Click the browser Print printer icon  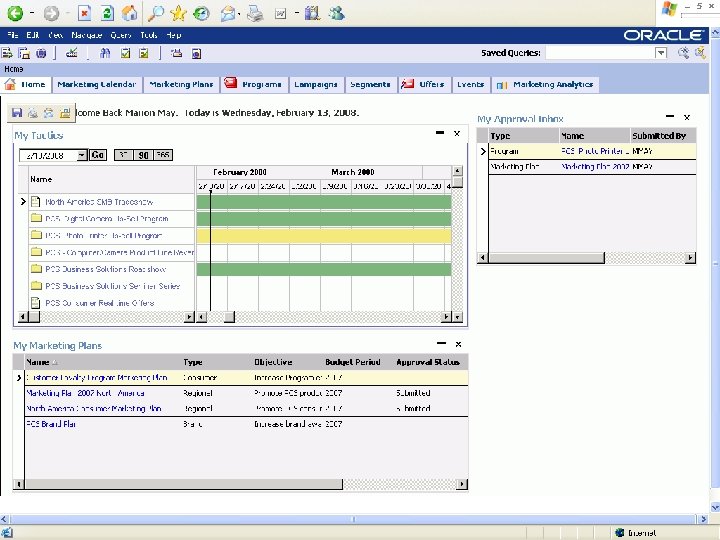[x=255, y=13]
